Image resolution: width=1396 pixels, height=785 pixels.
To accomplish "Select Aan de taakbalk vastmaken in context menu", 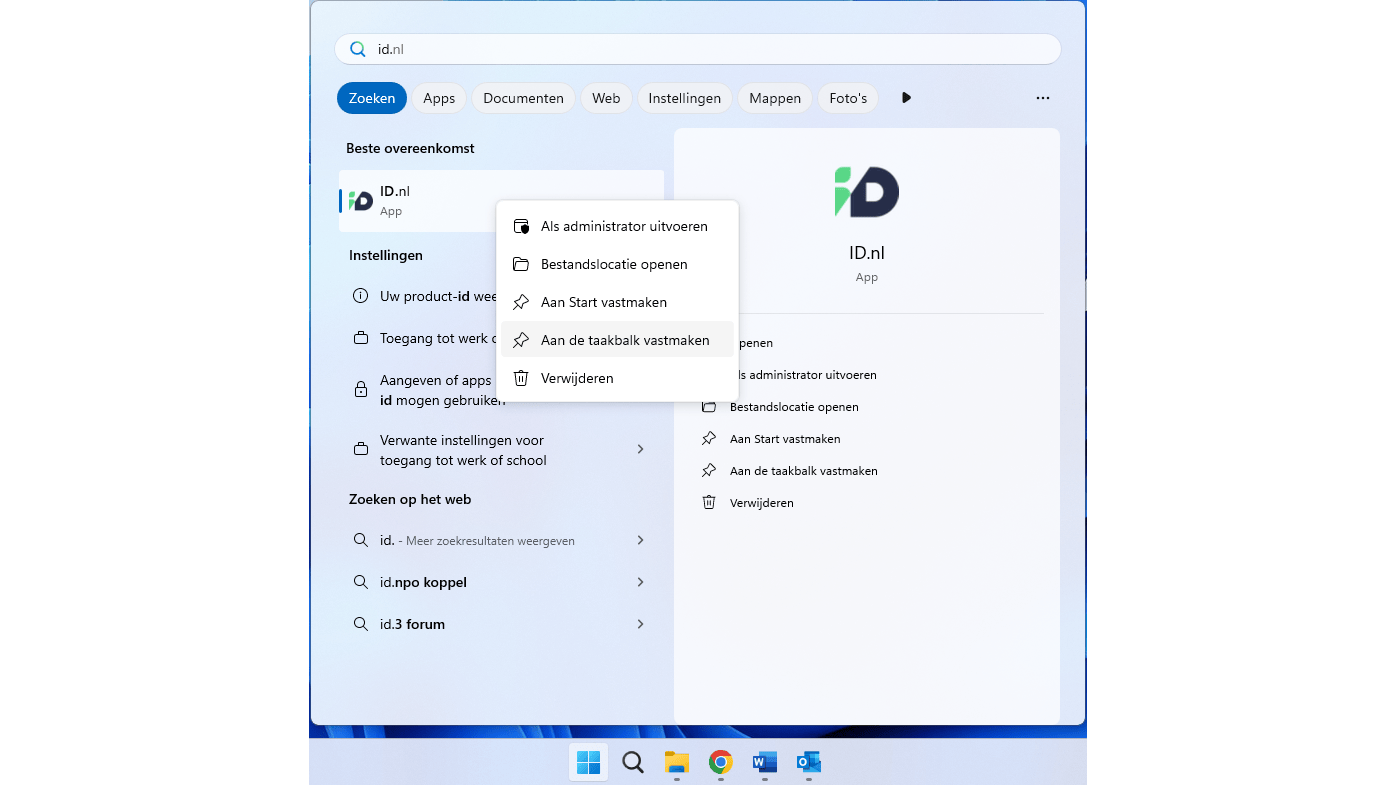I will 618,340.
